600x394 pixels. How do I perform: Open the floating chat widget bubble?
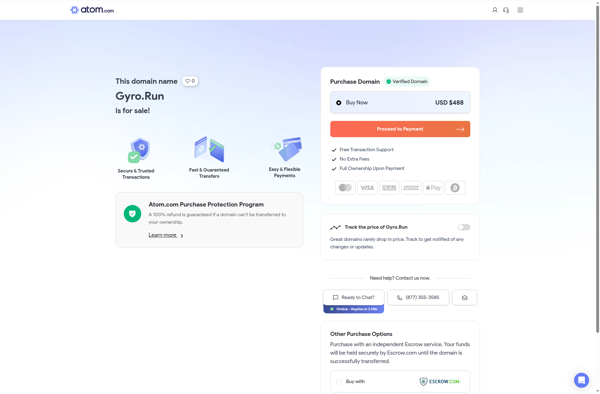pos(581,380)
